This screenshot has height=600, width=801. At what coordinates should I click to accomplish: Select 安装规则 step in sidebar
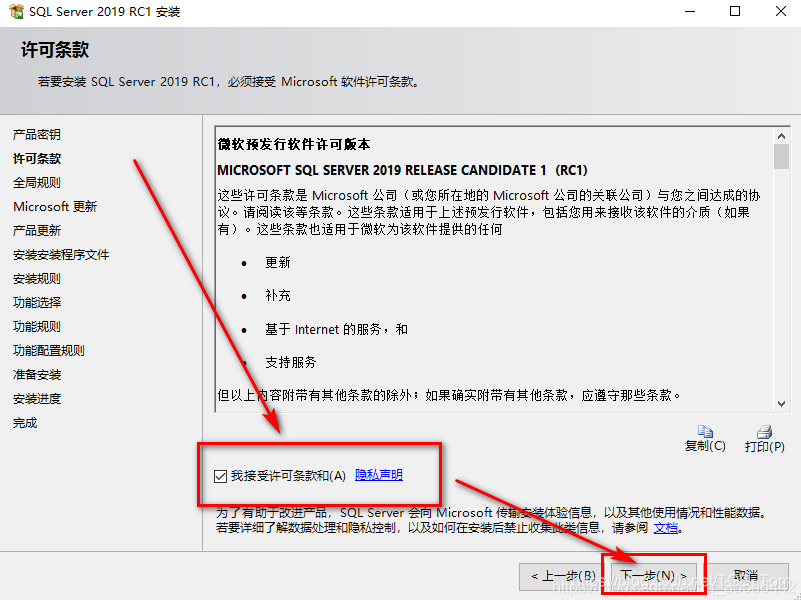(x=37, y=278)
